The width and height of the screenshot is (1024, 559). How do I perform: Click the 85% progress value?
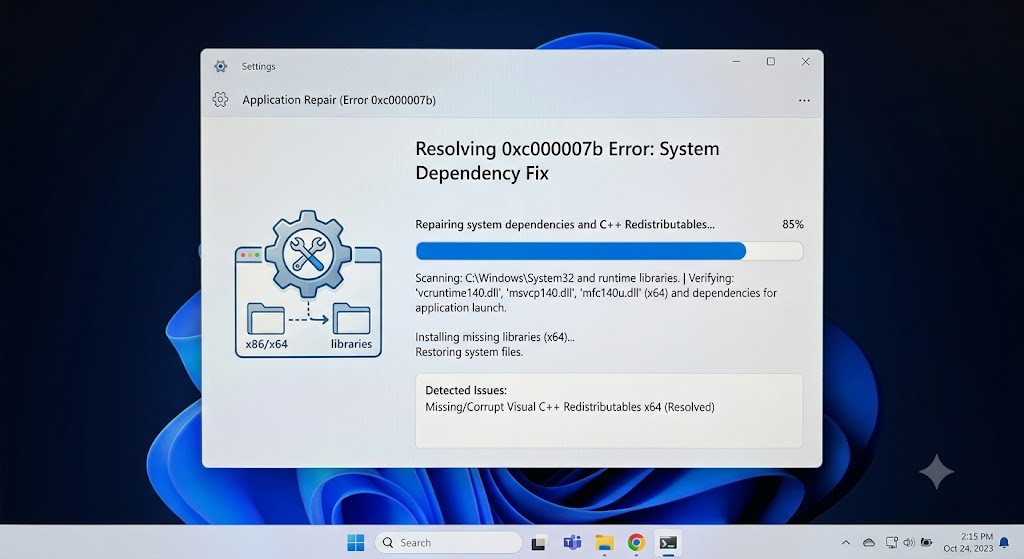[x=793, y=224]
